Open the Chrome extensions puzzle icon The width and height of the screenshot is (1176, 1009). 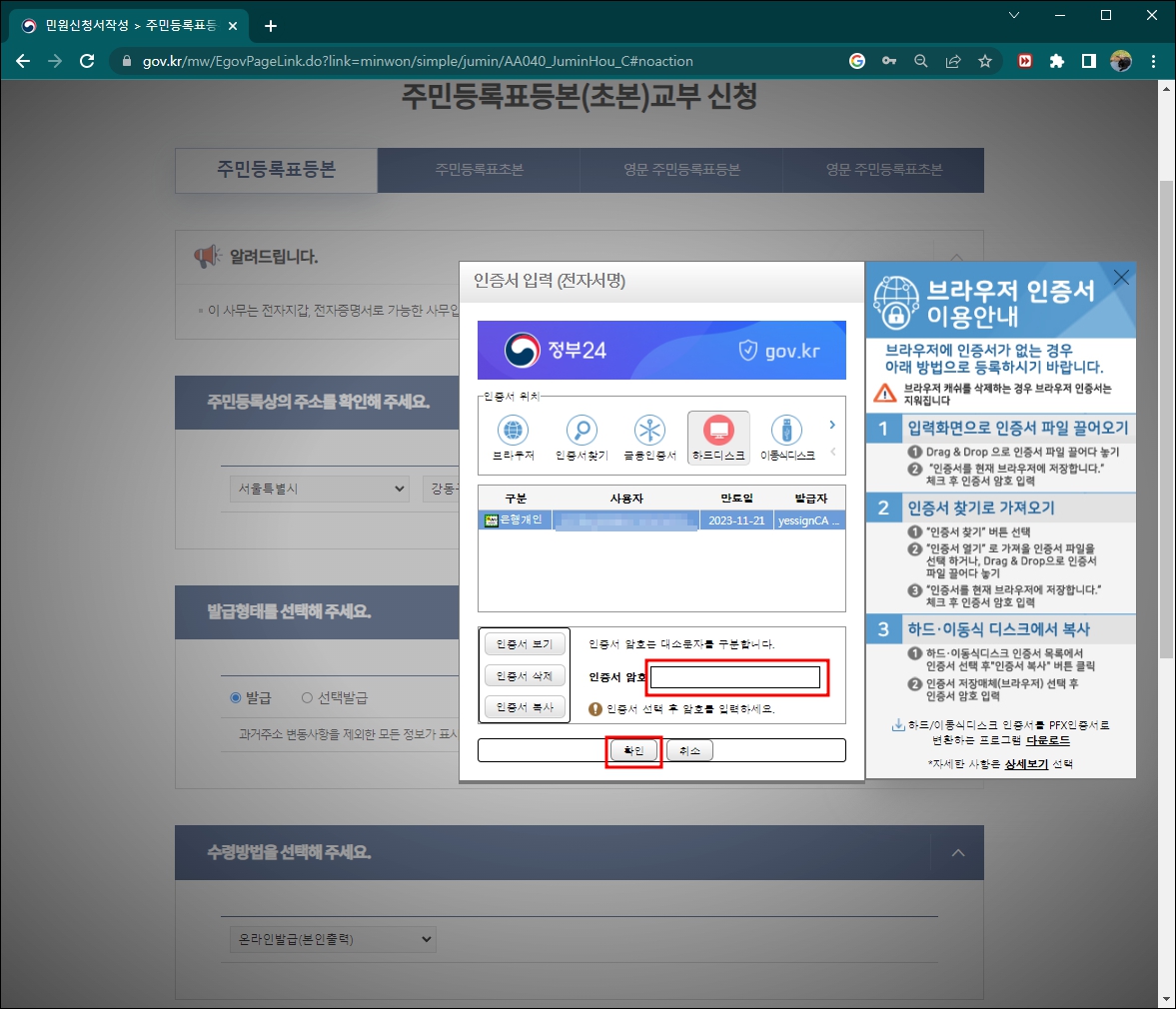1056,61
